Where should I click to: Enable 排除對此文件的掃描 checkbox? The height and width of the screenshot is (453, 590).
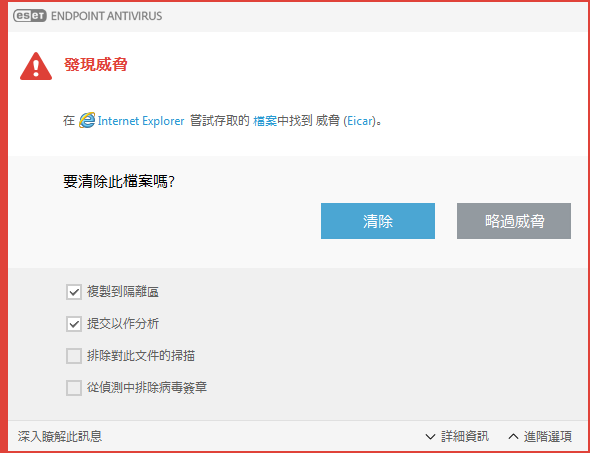click(x=74, y=356)
